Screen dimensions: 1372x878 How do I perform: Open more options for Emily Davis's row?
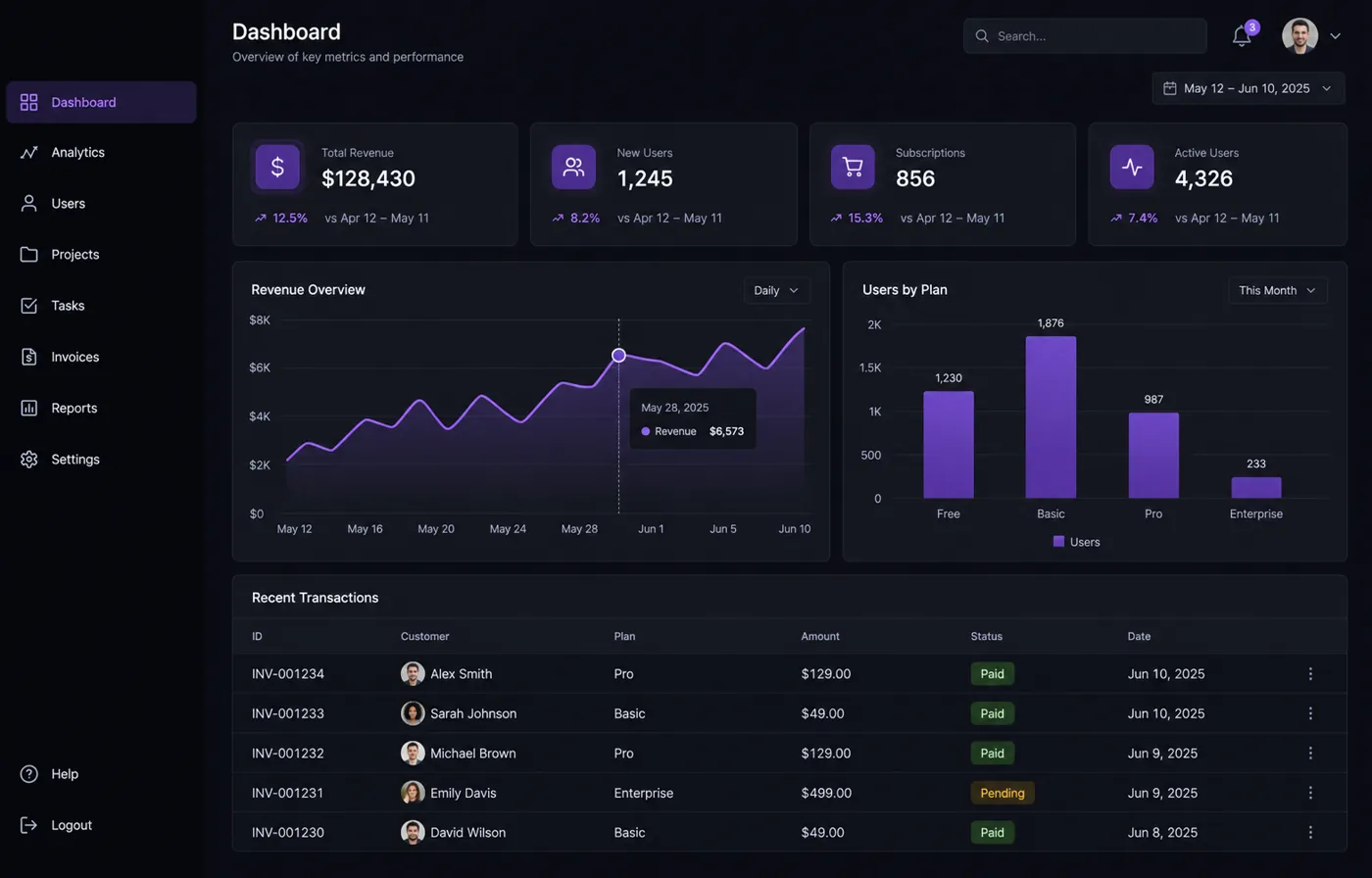pos(1310,793)
